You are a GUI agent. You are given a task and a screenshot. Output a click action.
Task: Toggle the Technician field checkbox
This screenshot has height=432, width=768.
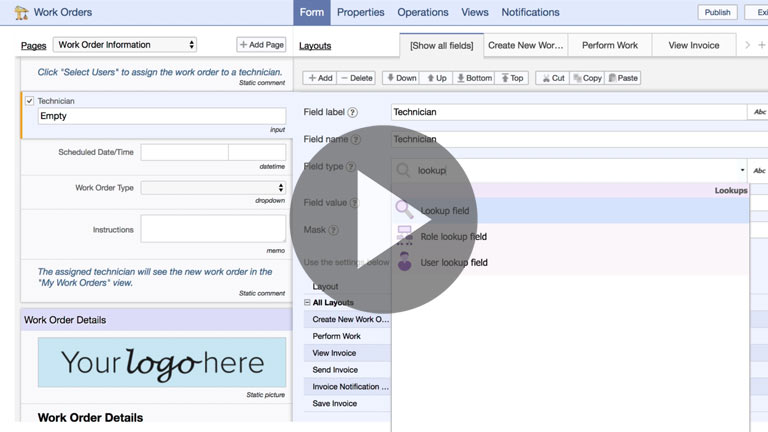[29, 101]
